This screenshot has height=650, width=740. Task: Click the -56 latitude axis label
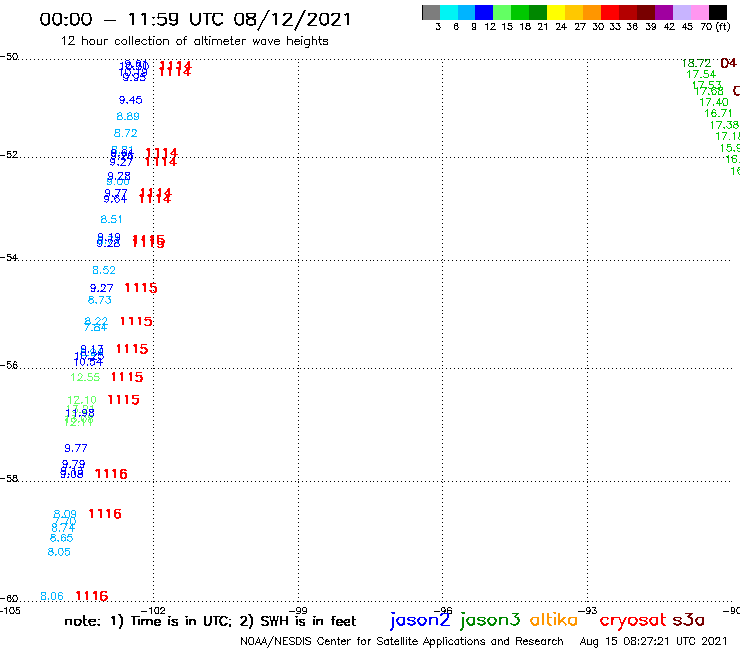[9, 365]
